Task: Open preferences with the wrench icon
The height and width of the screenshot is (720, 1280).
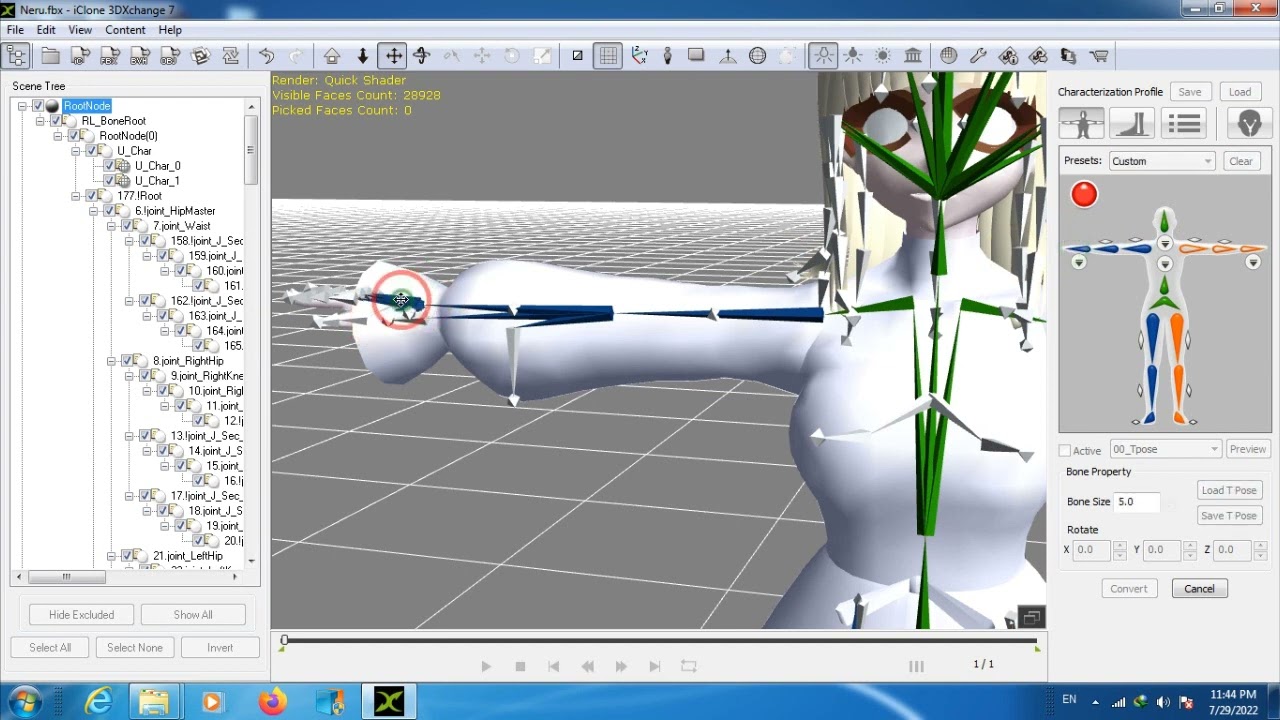Action: coord(978,56)
